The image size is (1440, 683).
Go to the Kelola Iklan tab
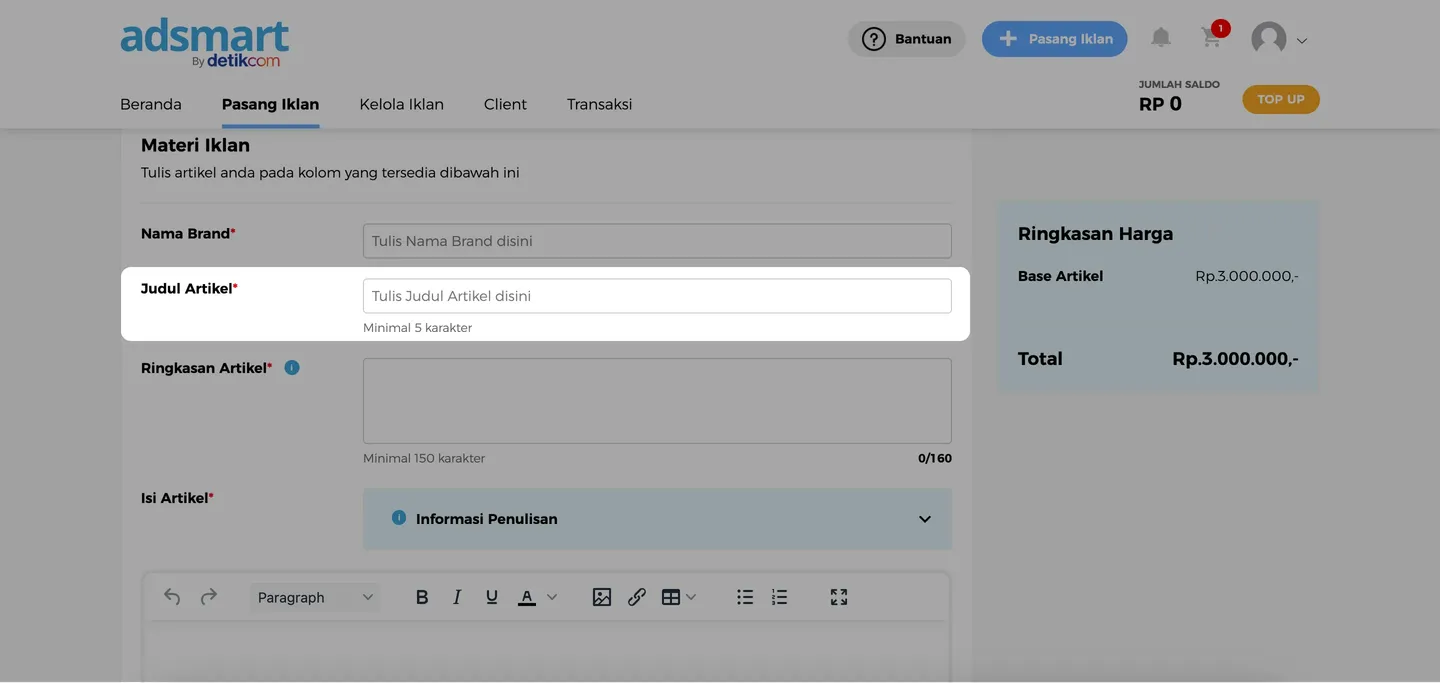401,104
